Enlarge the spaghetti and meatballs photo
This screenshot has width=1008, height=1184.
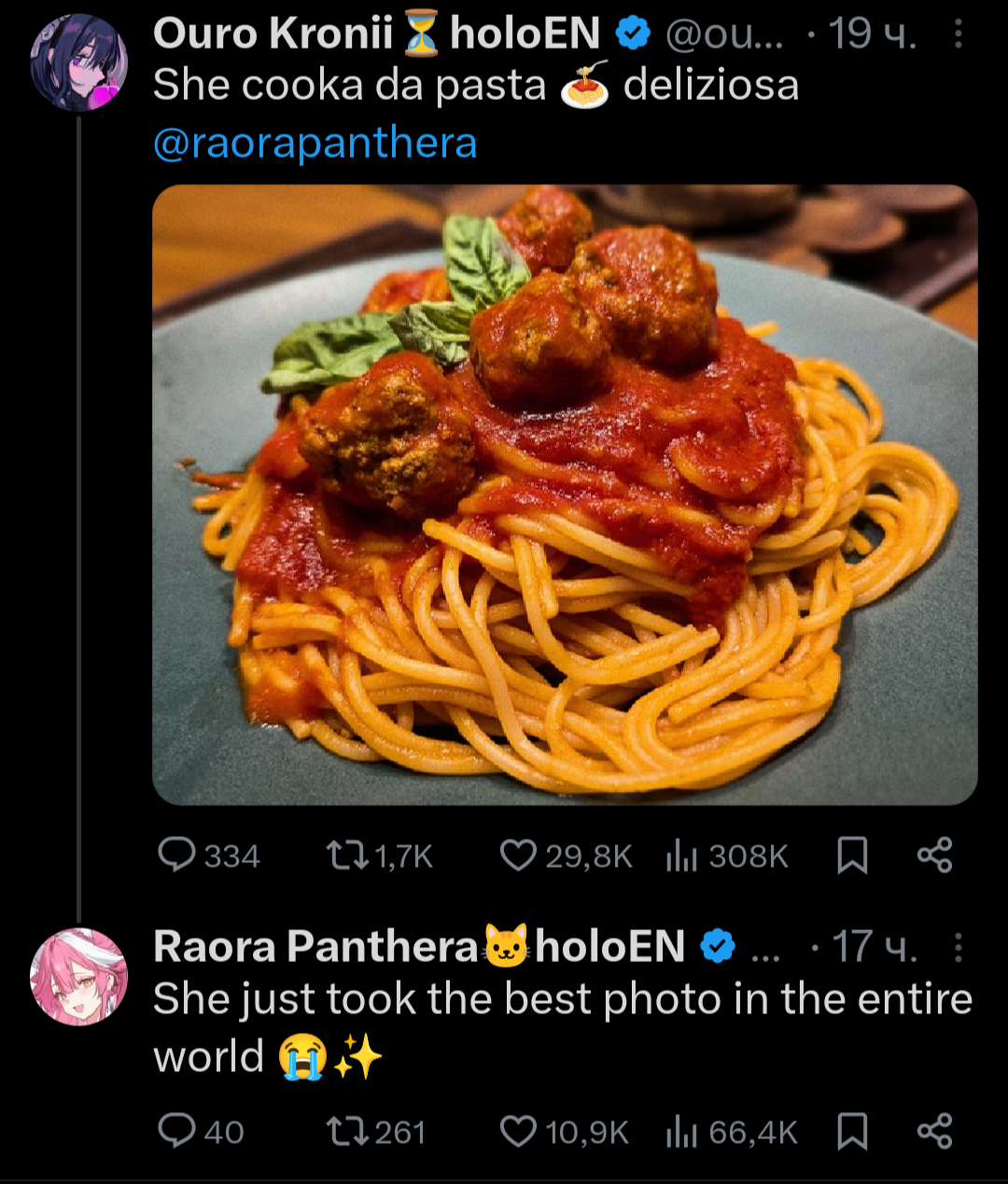pos(565,494)
